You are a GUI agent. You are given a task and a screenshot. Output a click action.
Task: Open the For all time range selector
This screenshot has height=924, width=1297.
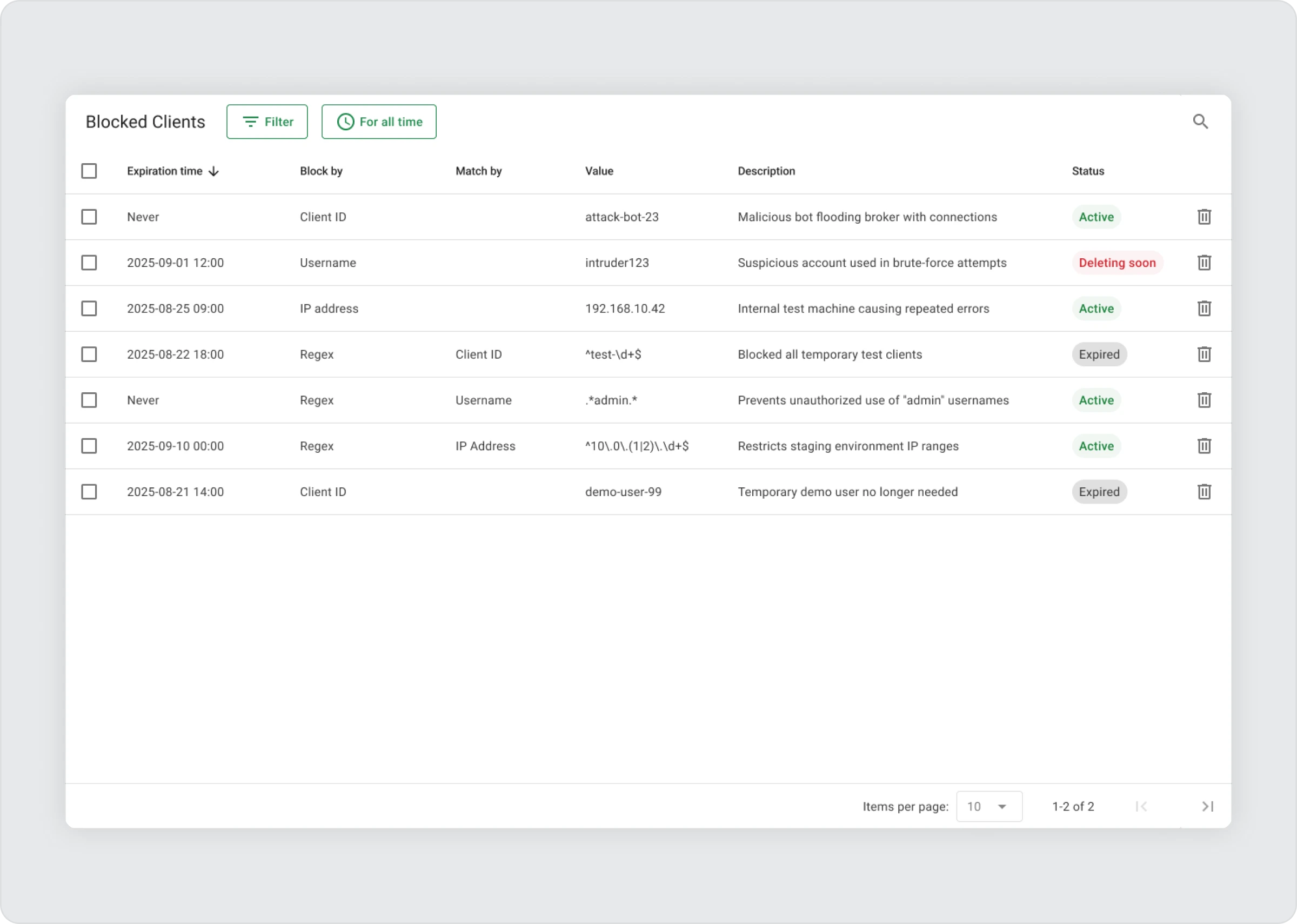point(379,122)
